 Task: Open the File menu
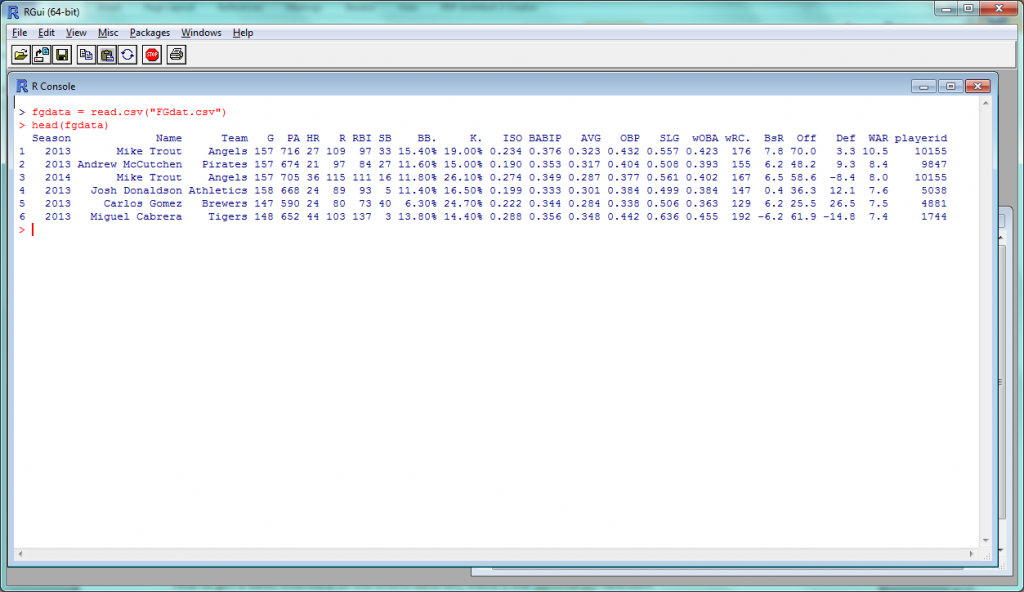click(19, 32)
